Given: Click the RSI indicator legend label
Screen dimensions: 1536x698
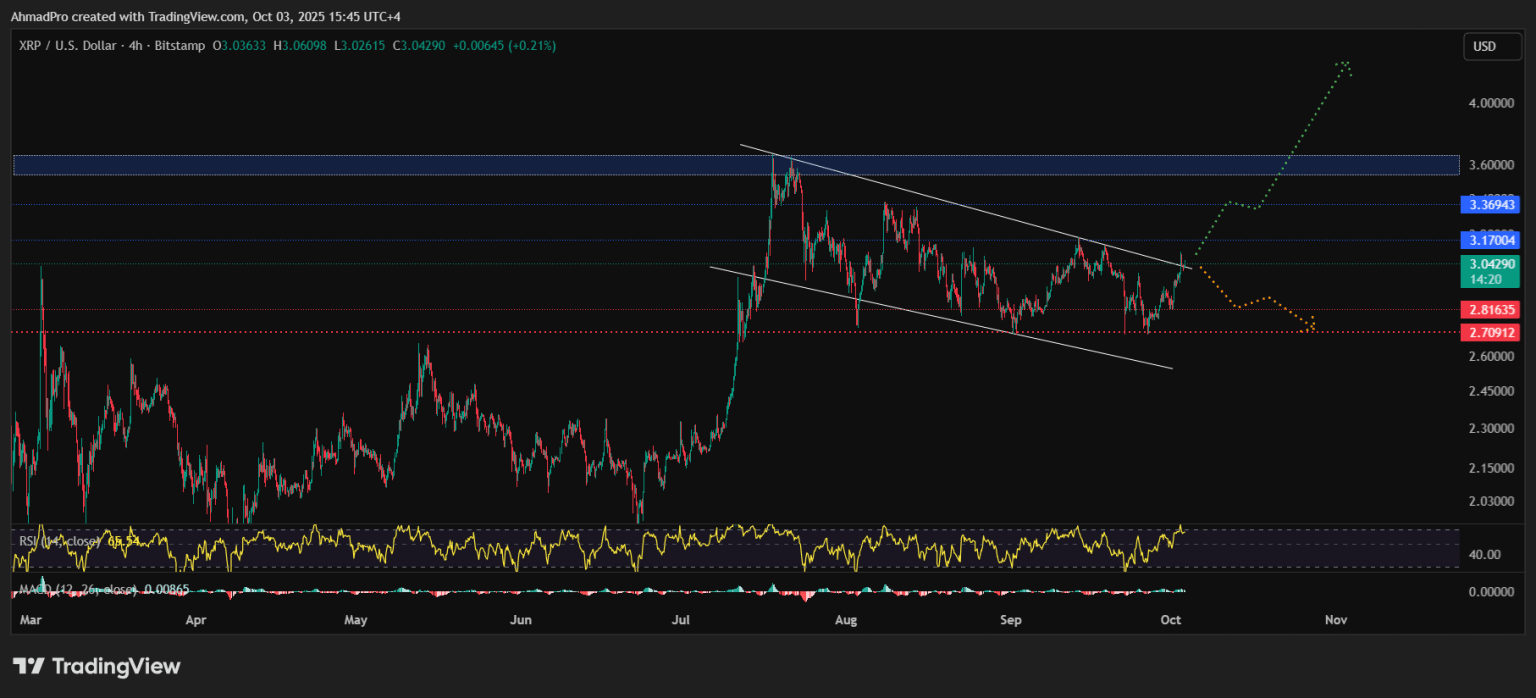Looking at the screenshot, I should click(x=60, y=541).
